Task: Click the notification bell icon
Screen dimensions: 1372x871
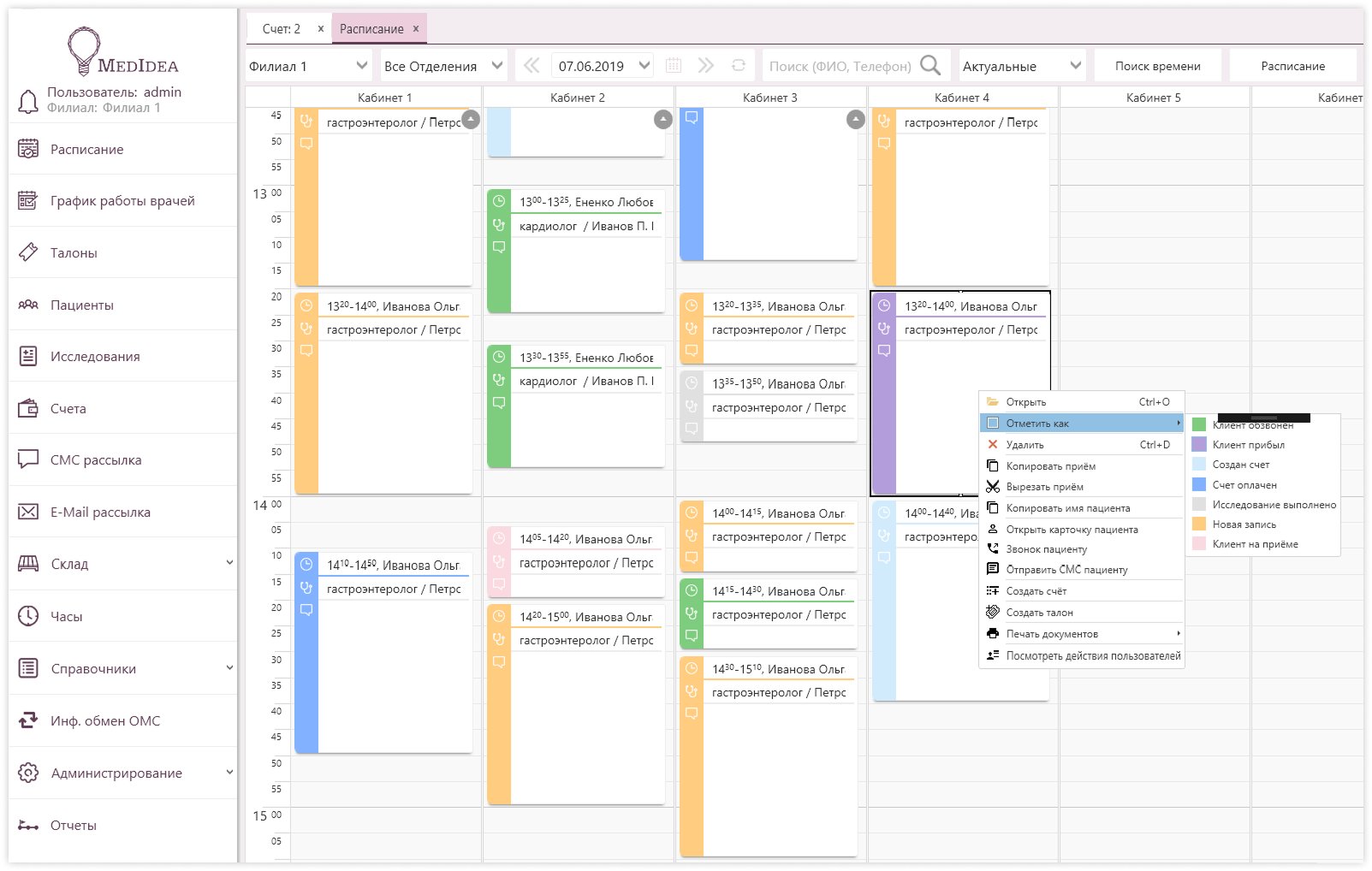Action: pos(28,101)
